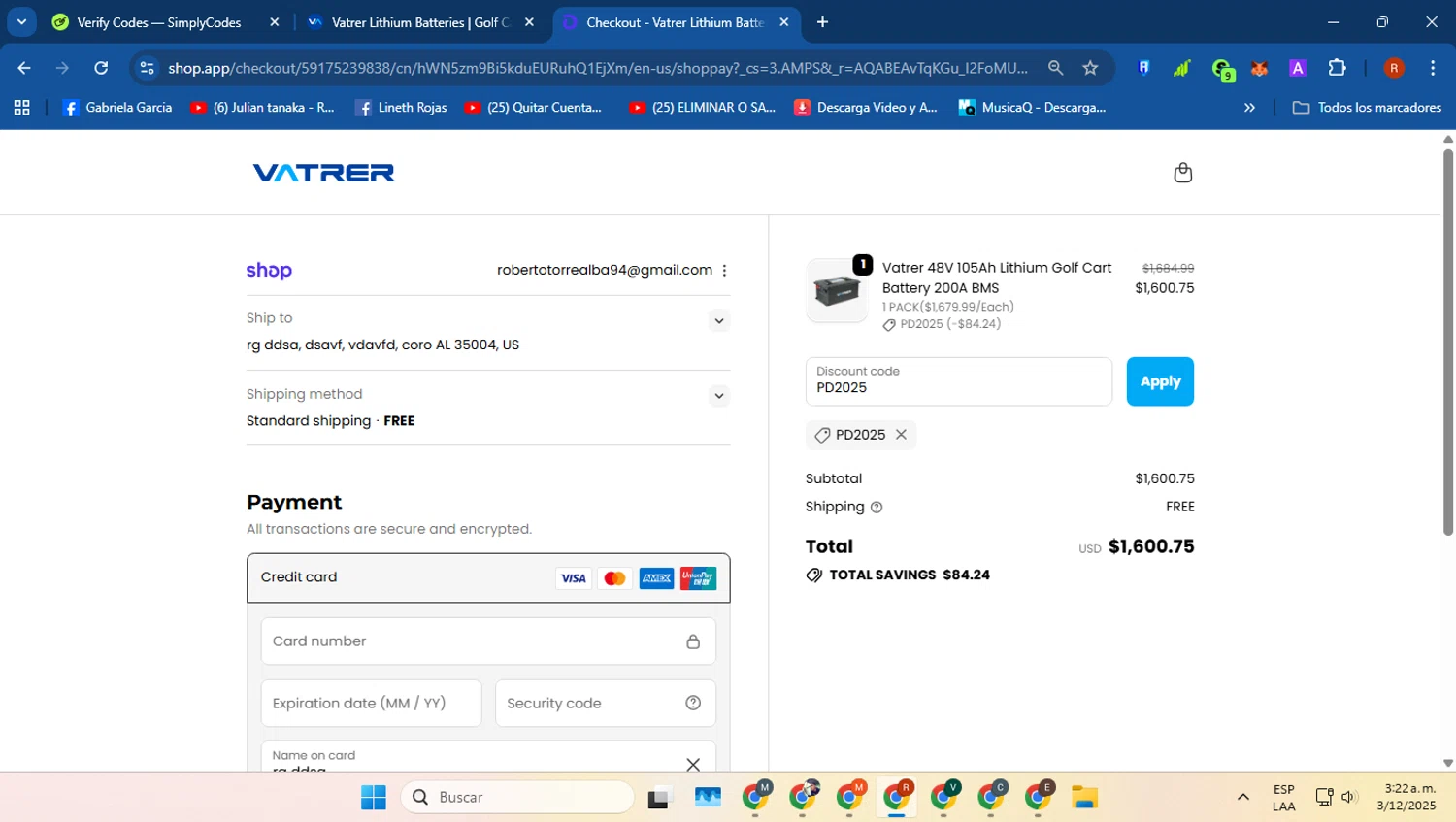Open the apps grid in bookmarks bar
1456x822 pixels.
tap(21, 108)
